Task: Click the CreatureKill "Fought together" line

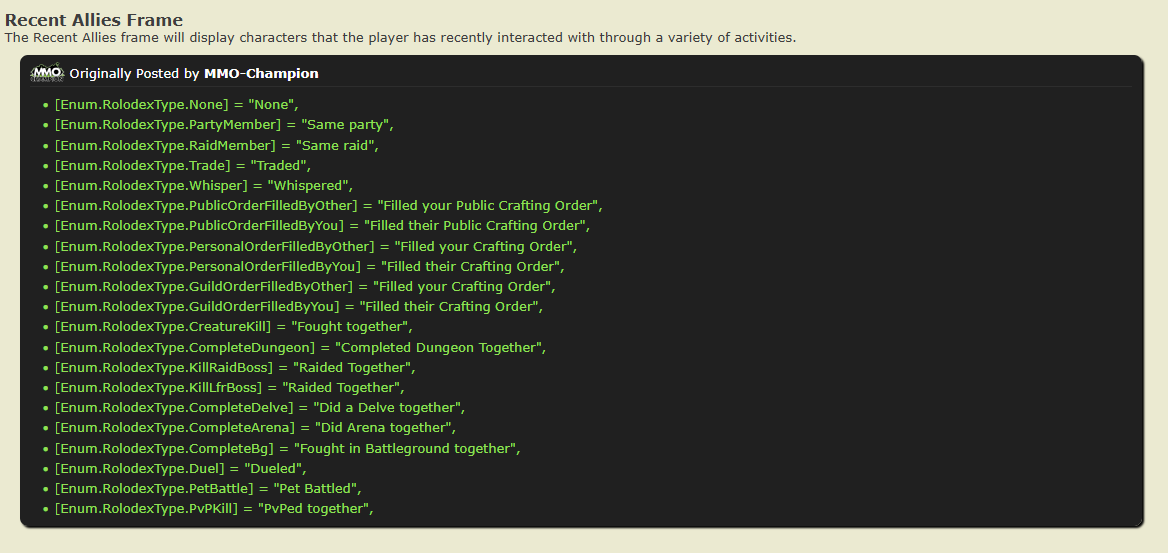Action: click(x=233, y=327)
